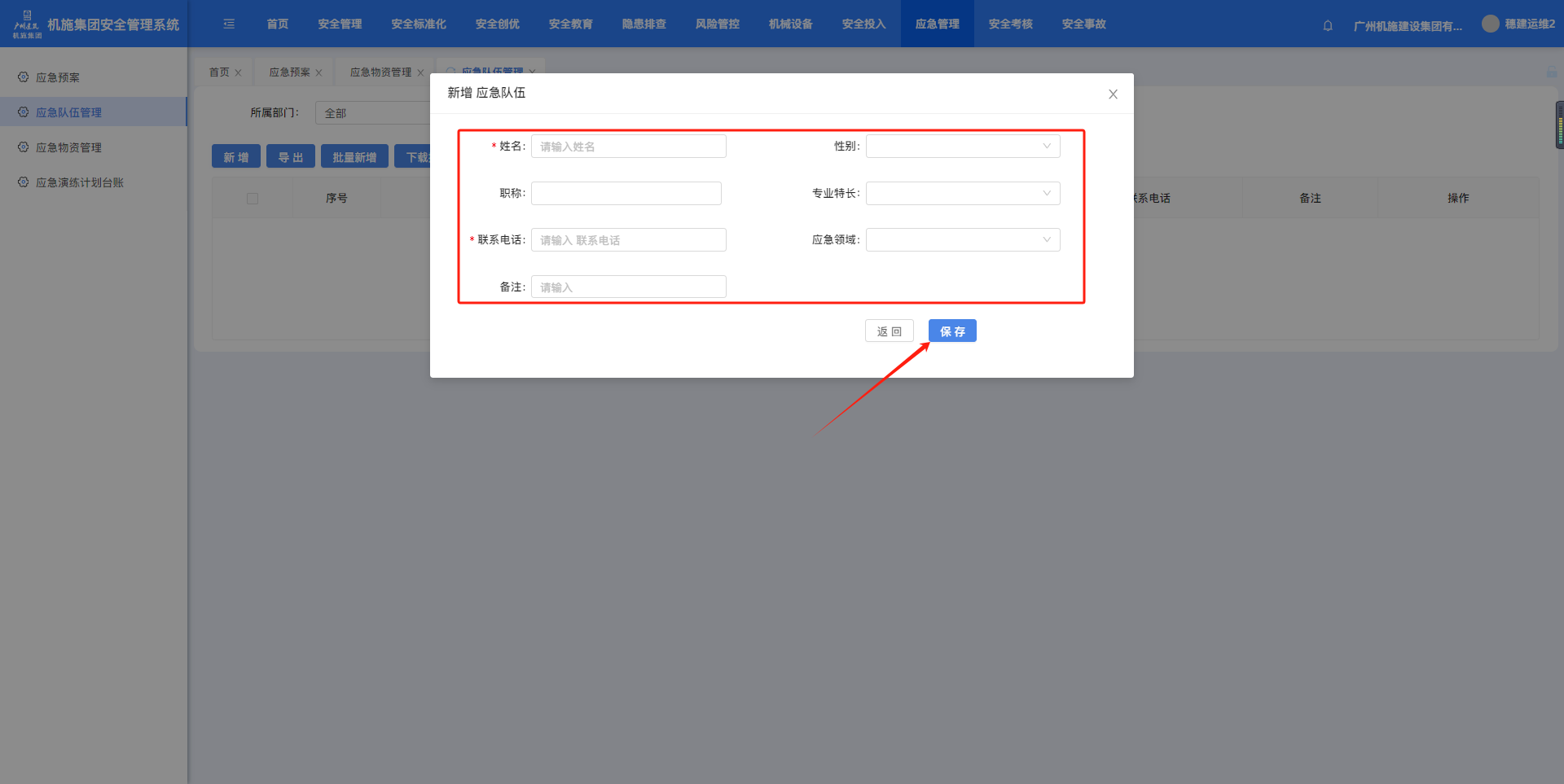
Task: Click the user avatar icon
Action: [1490, 24]
